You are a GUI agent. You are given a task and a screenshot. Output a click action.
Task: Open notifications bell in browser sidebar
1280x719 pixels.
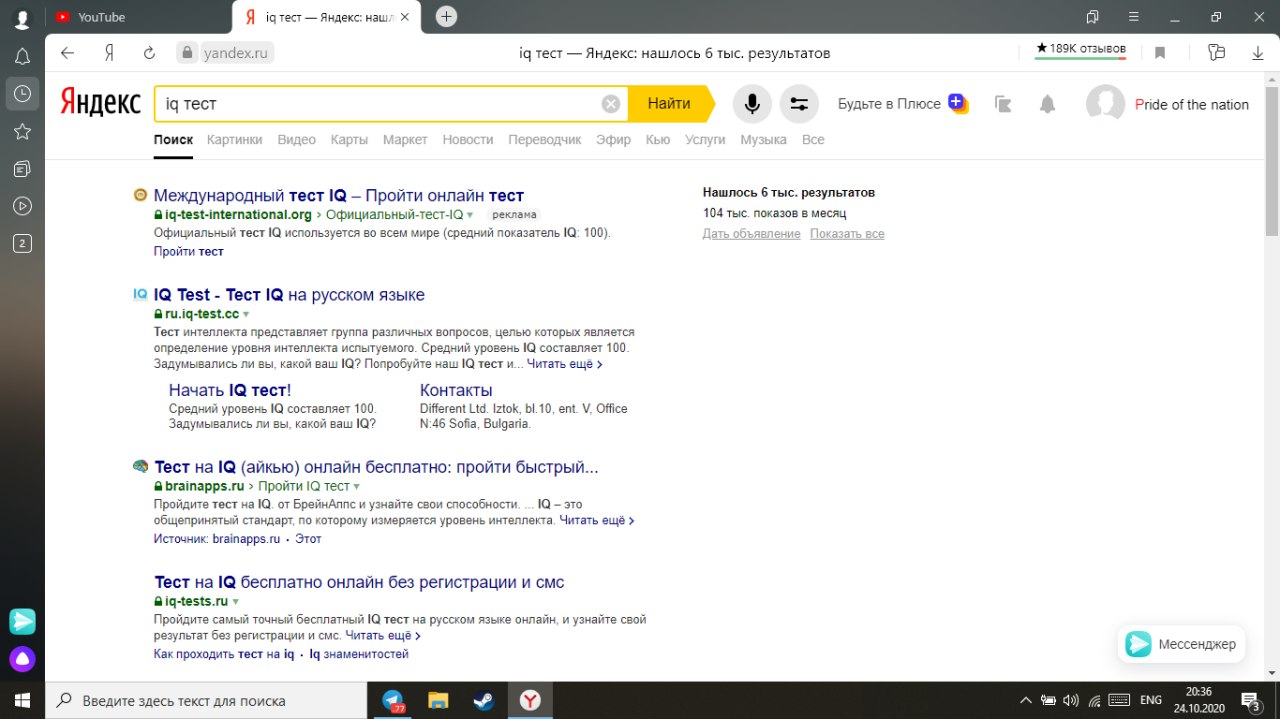click(22, 56)
